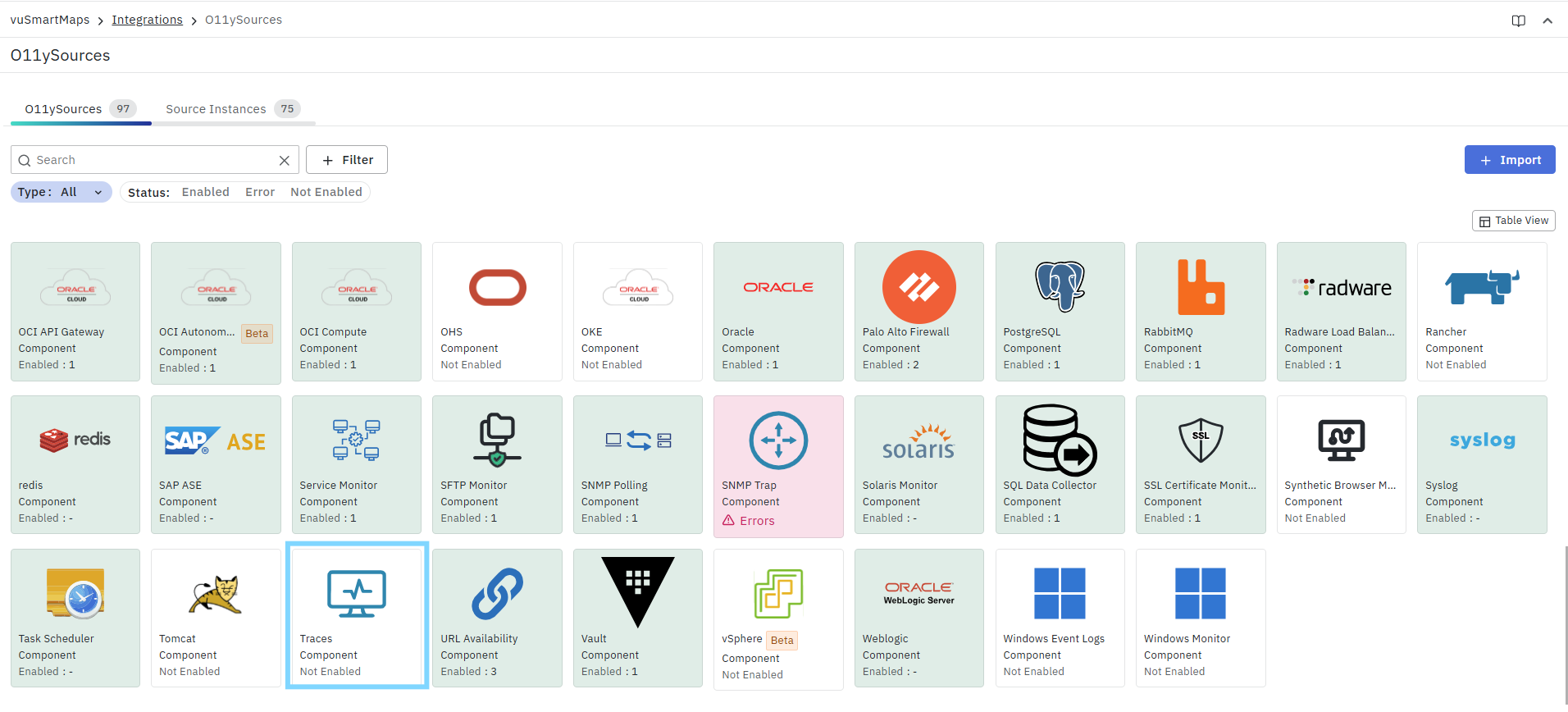Open the PostgreSQL elephant icon

click(x=1060, y=287)
